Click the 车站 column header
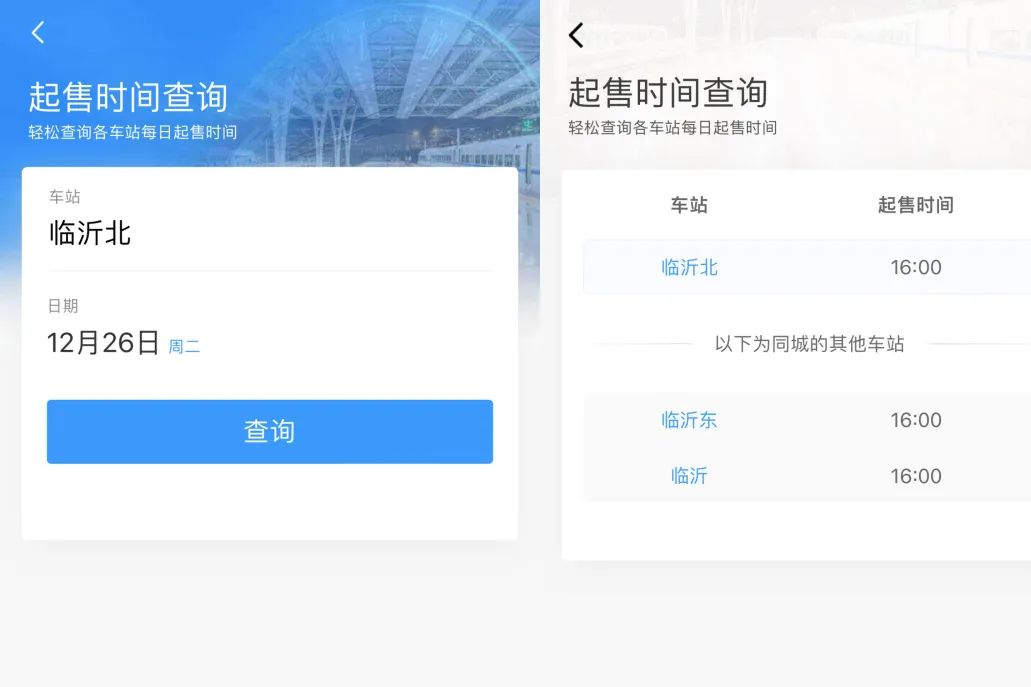Image resolution: width=1031 pixels, height=687 pixels. pyautogui.click(x=689, y=205)
